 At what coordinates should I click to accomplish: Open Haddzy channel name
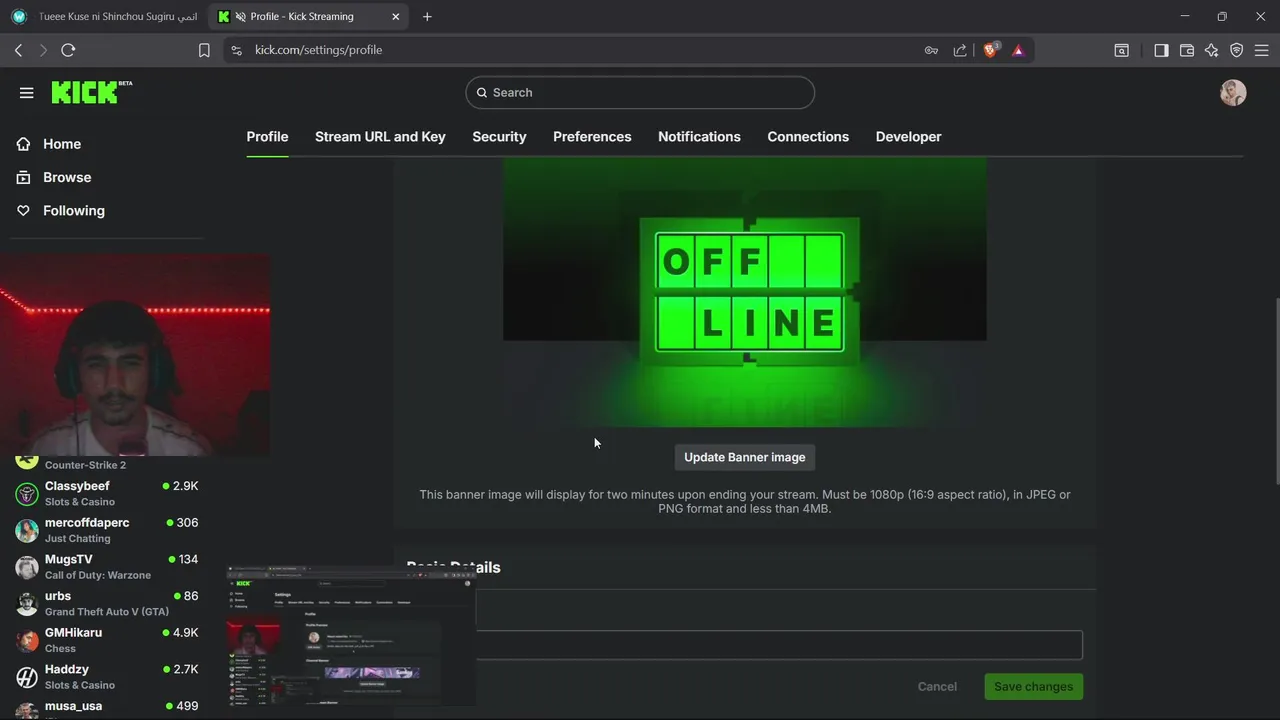point(67,670)
